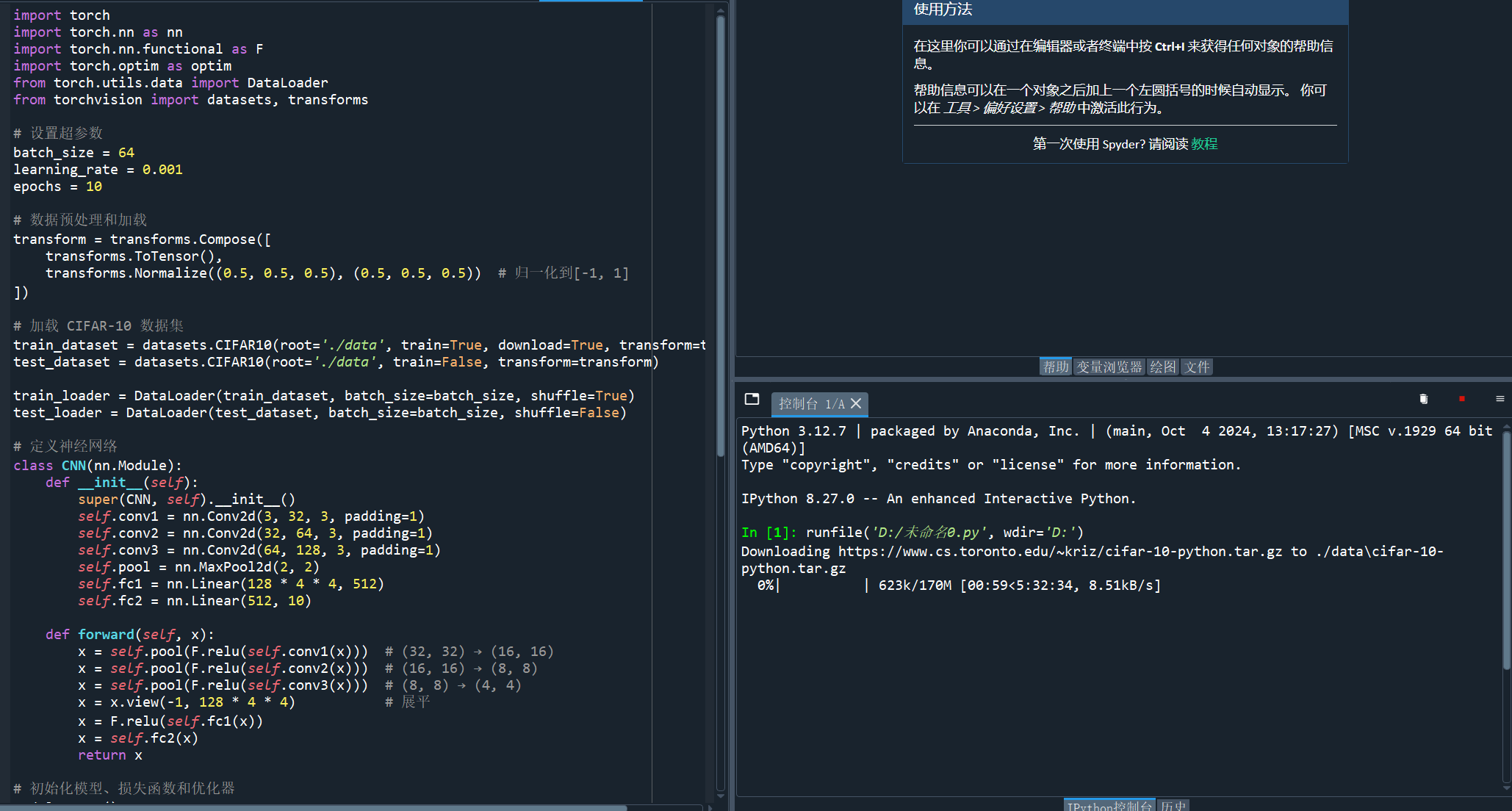The height and width of the screenshot is (811, 1512).
Task: Click the trash icon to clear console
Action: [x=1423, y=399]
